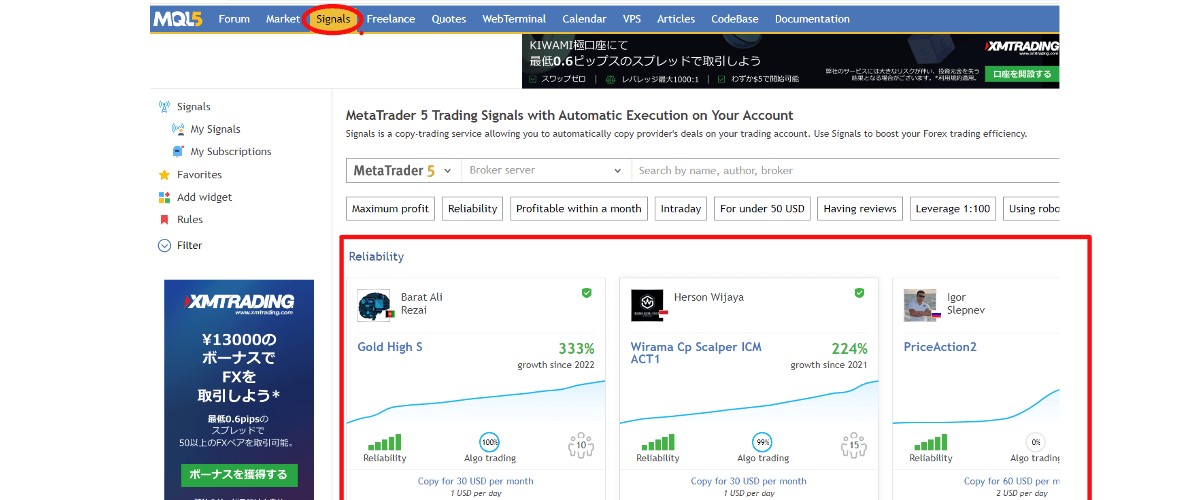
Task: Click Copy for 30 USD on Wirama Cp Scalper
Action: pos(748,481)
